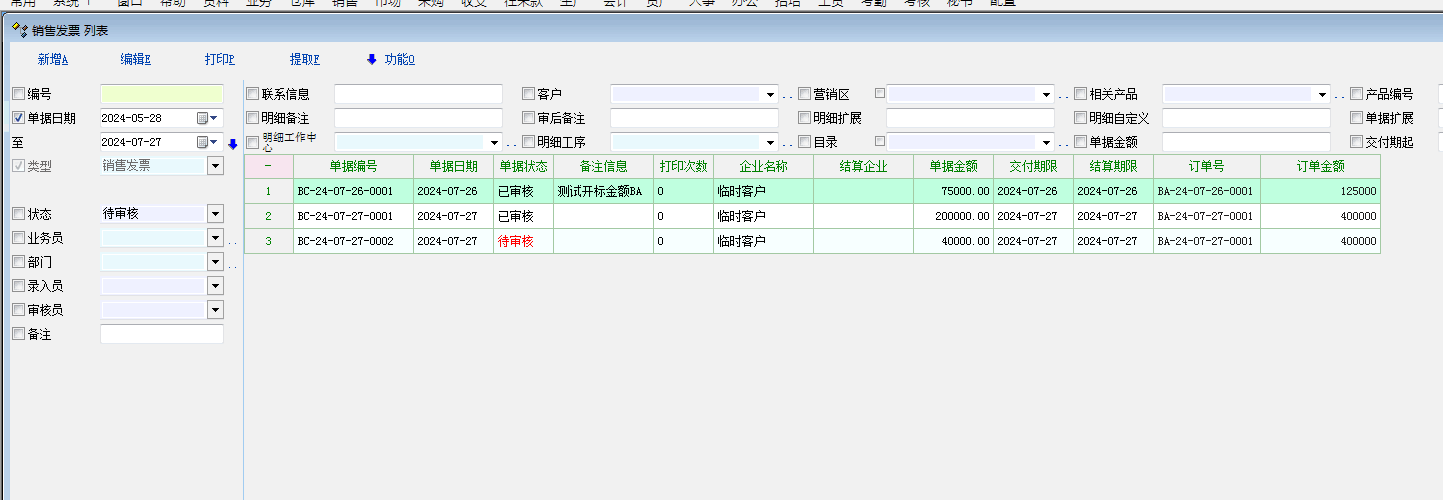Screen dimensions: 1443x500
Task: Expand the 审核员 dropdown
Action: pyautogui.click(x=215, y=311)
